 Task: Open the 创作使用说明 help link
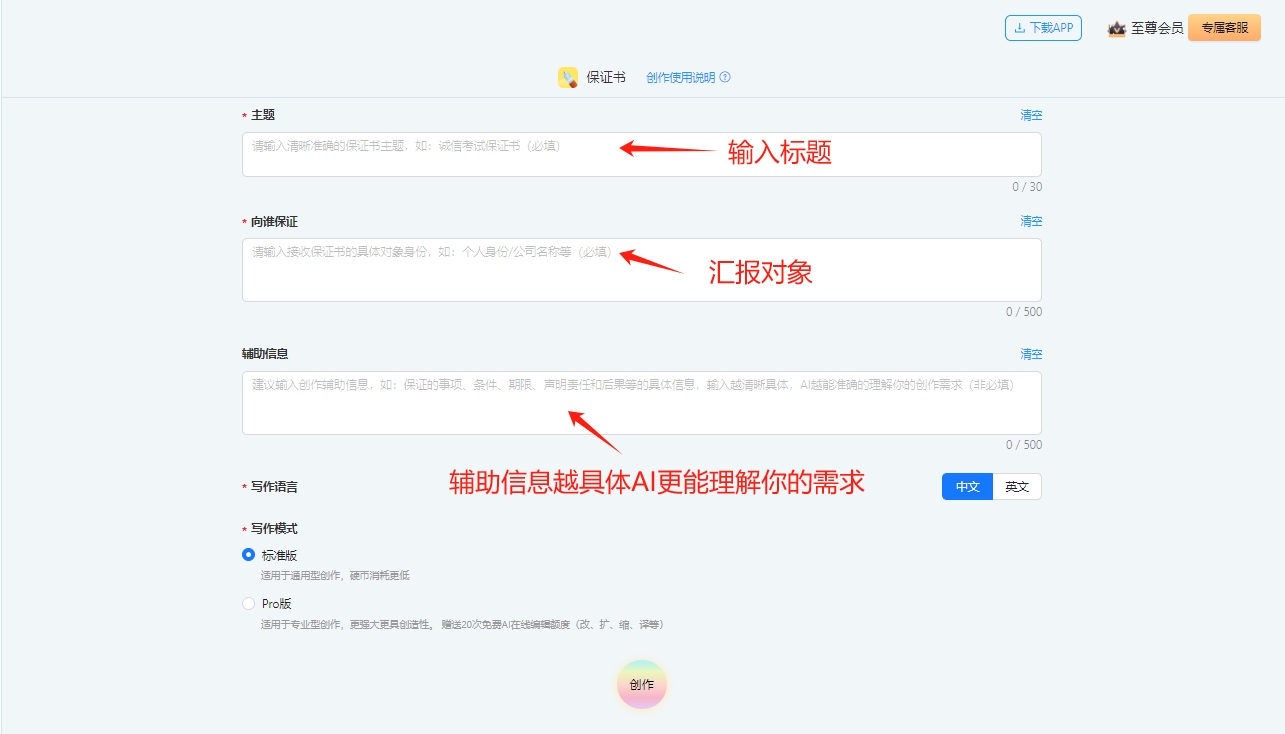(x=680, y=77)
